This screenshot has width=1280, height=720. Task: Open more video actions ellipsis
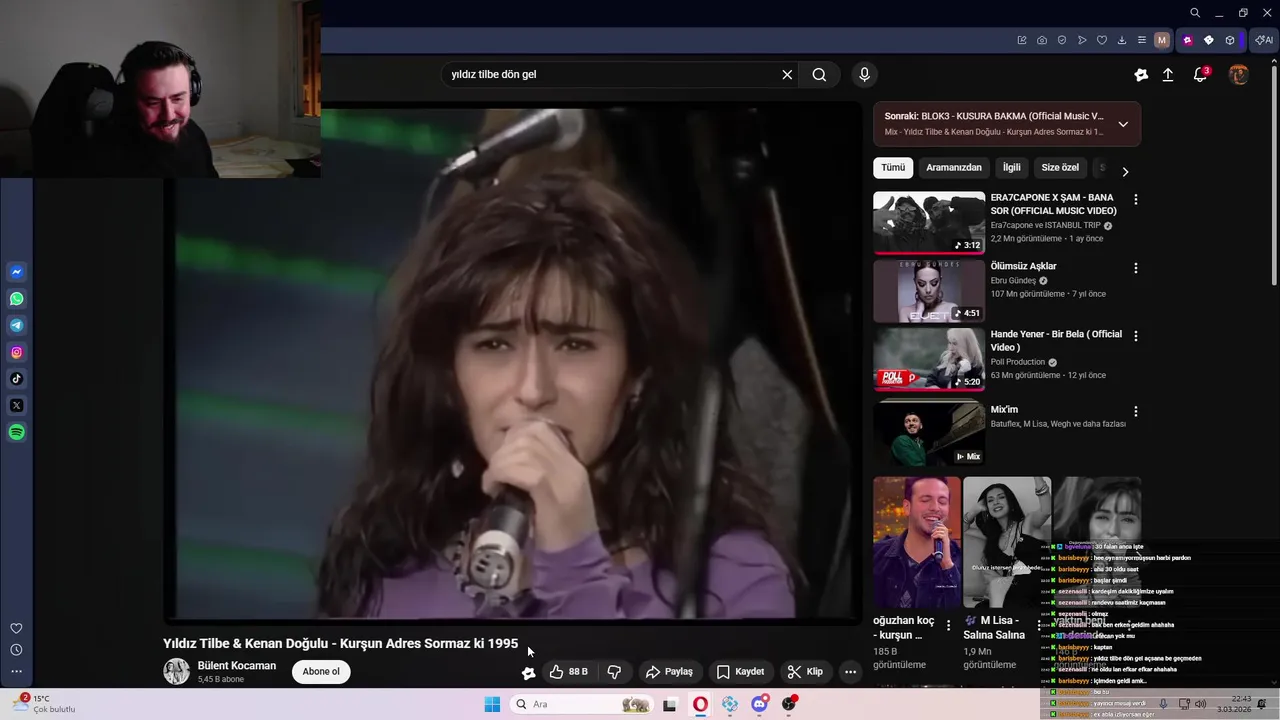pos(851,672)
